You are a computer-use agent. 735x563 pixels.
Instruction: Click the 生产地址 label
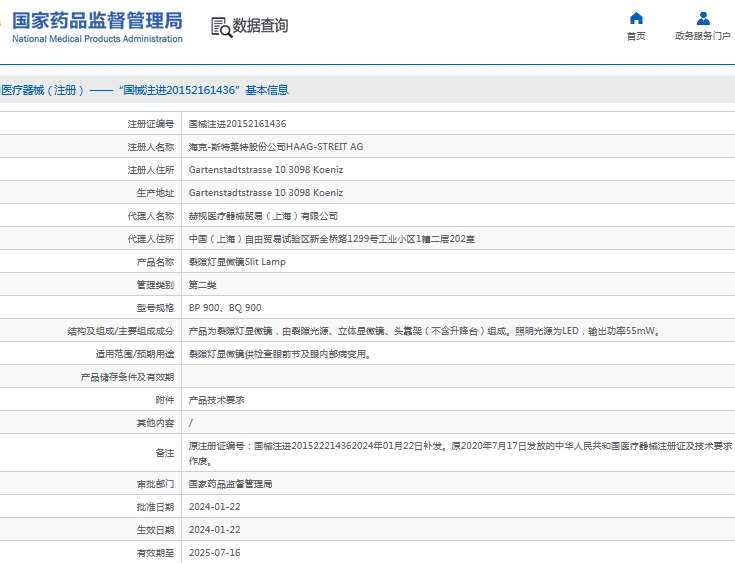pyautogui.click(x=155, y=193)
